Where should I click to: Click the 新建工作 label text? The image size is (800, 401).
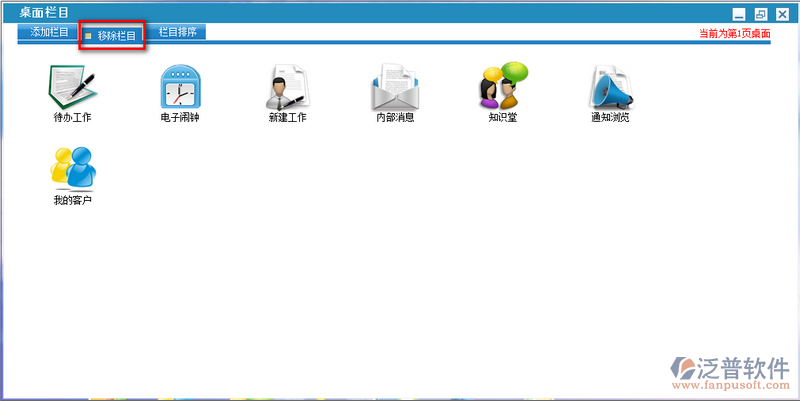287,117
